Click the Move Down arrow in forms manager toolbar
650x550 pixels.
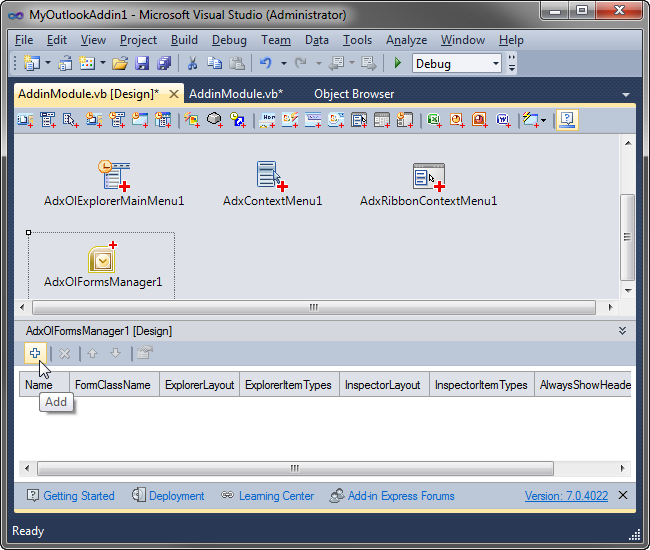click(115, 354)
